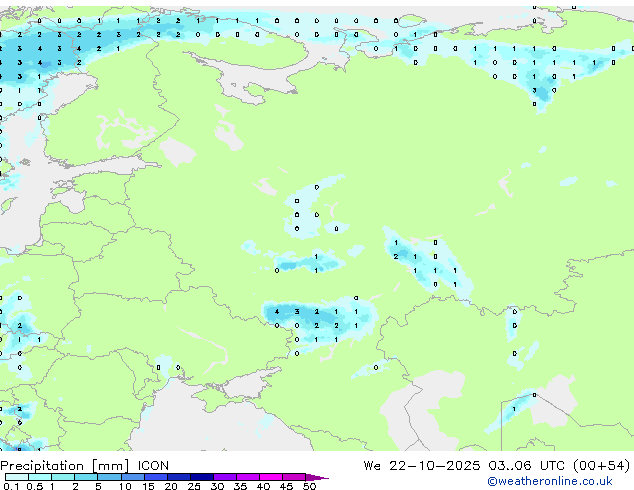Image resolution: width=634 pixels, height=490 pixels.
Task: Select the 35–40 mm legend color box
Action: click(x=248, y=477)
